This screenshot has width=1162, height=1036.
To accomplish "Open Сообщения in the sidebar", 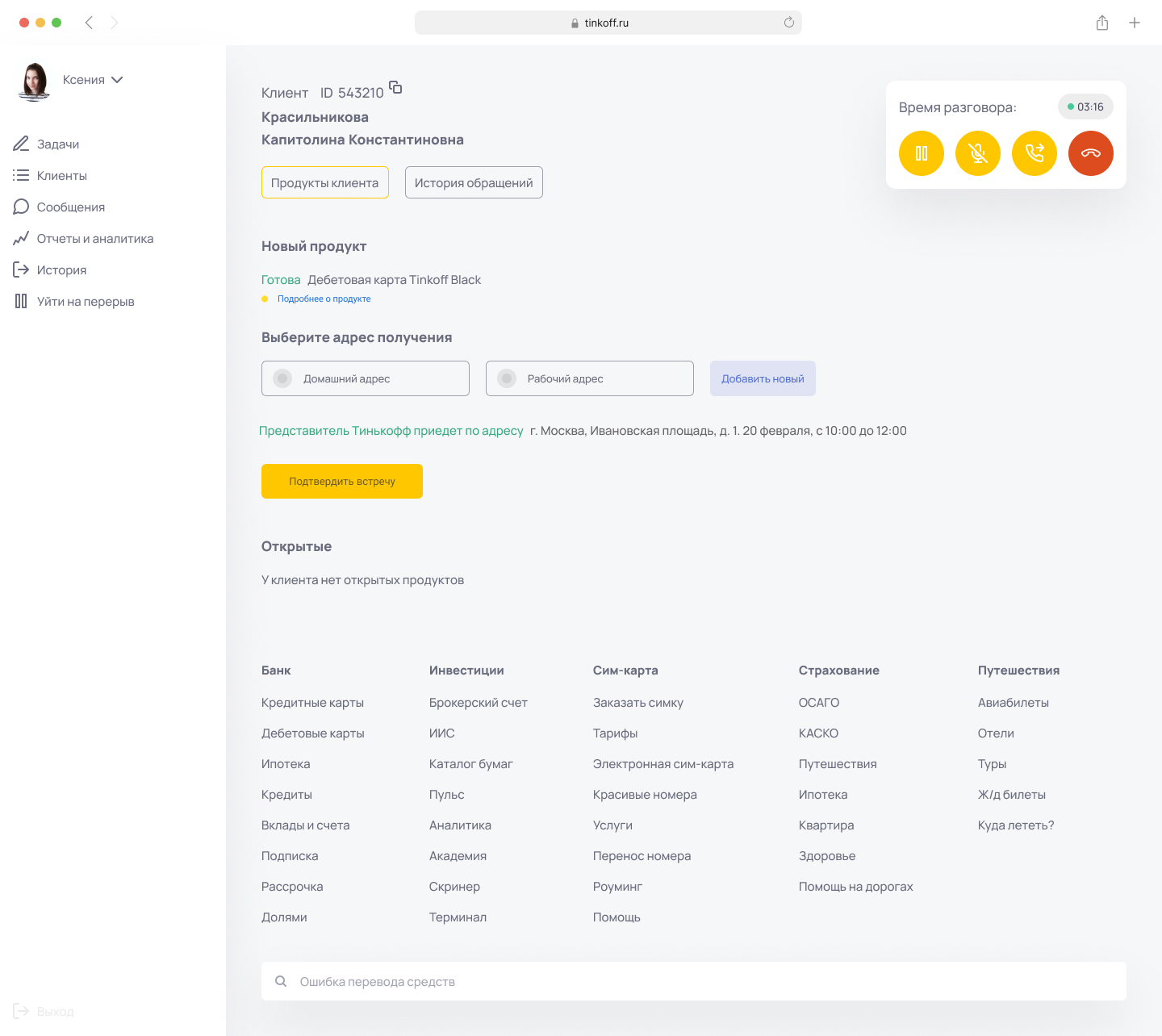I will [70, 207].
